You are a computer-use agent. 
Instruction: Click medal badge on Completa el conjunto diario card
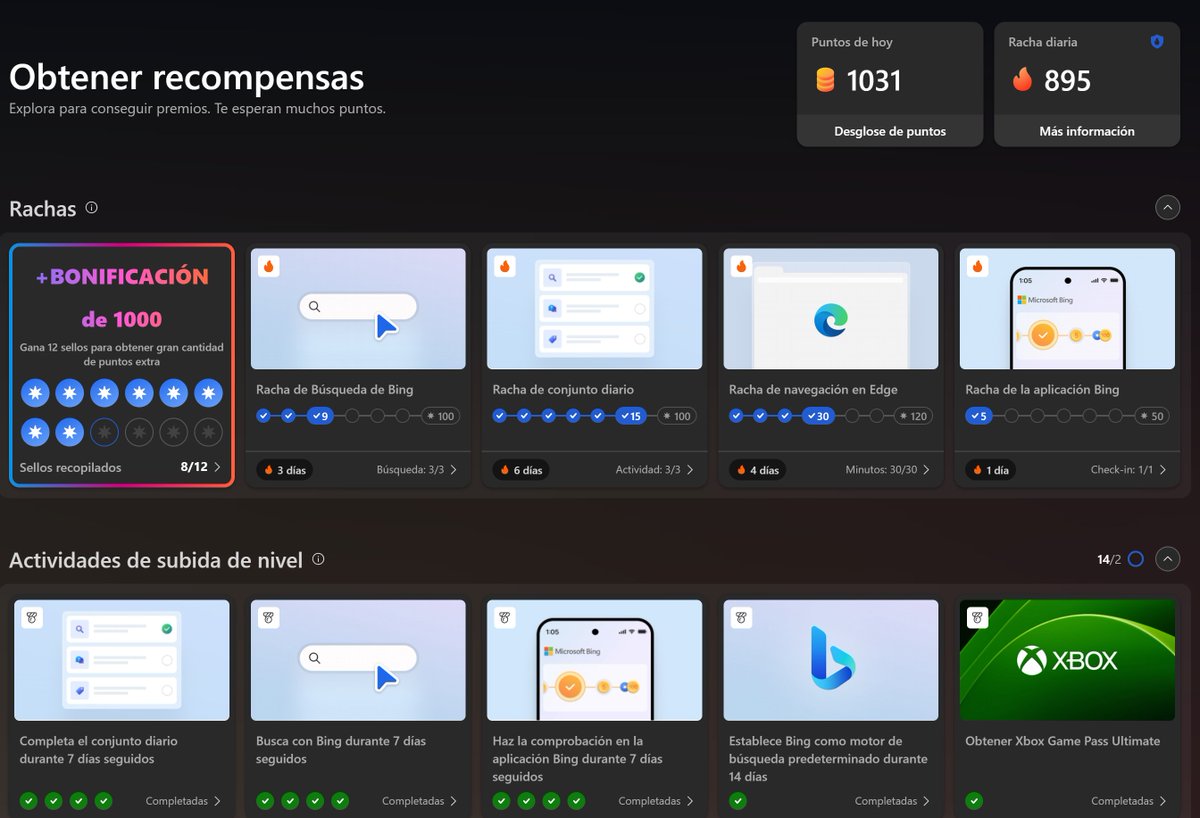[x=32, y=618]
